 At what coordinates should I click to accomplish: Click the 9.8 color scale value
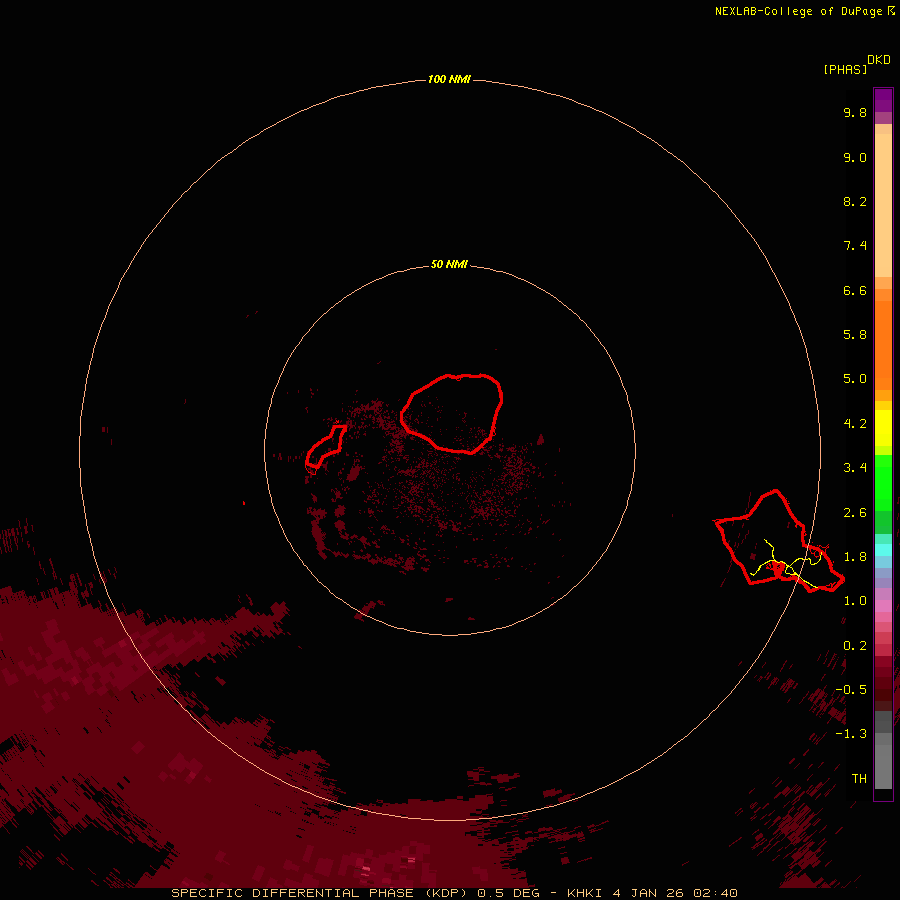tap(855, 112)
